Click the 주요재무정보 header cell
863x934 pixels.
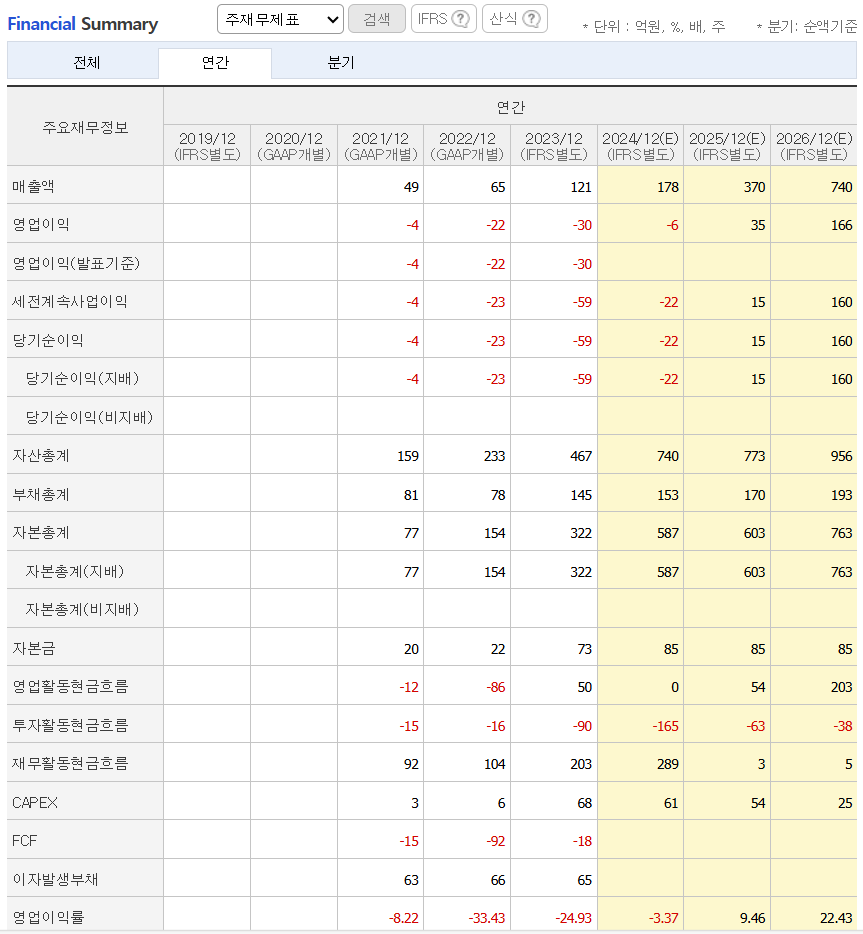[85, 127]
